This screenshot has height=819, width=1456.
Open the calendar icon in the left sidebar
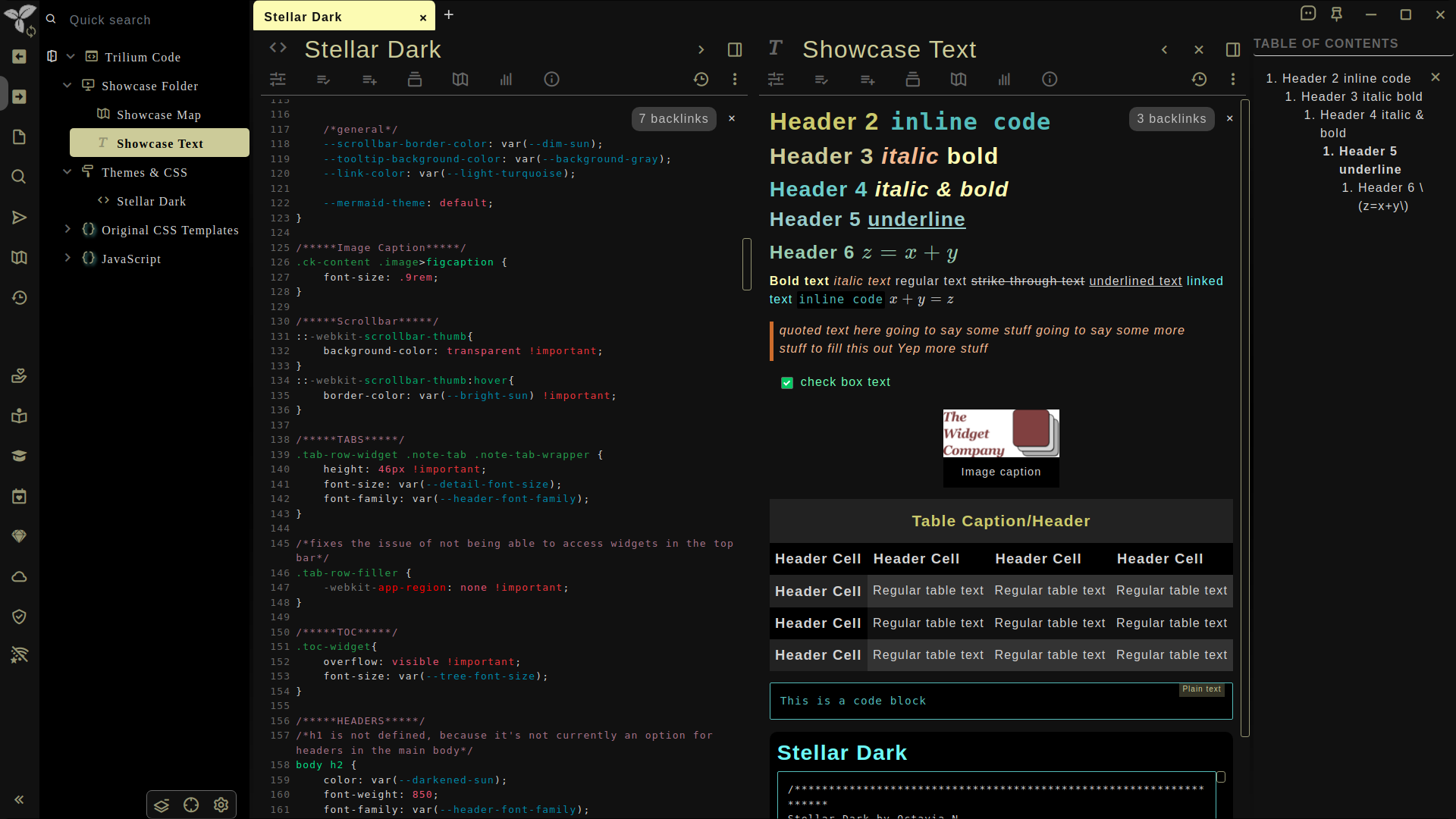pyautogui.click(x=20, y=497)
